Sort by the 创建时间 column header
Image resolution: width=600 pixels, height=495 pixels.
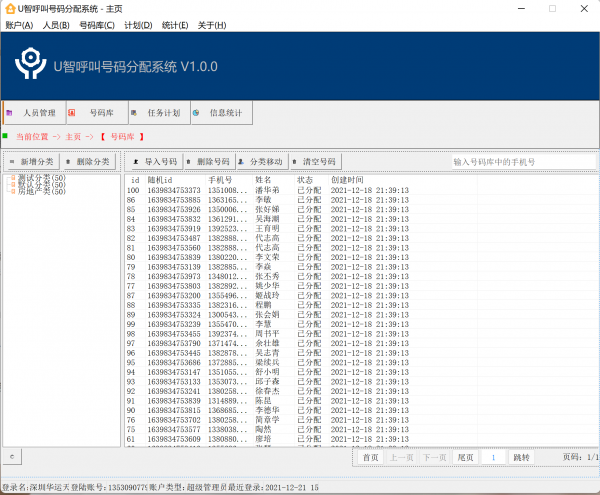coord(348,179)
